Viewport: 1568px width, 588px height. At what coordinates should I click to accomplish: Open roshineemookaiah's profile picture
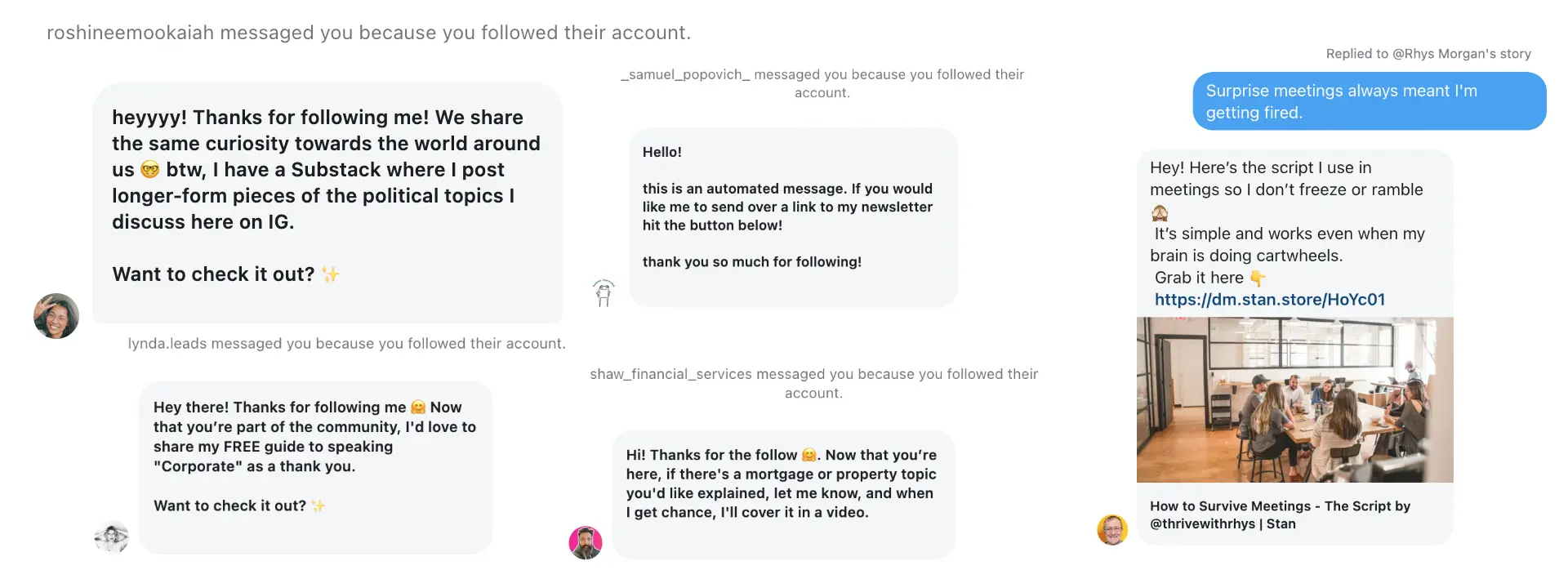pyautogui.click(x=56, y=316)
